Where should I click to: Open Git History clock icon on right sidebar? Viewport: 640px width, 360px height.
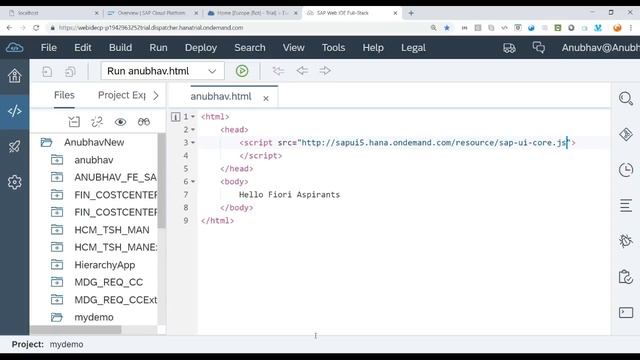(x=626, y=170)
